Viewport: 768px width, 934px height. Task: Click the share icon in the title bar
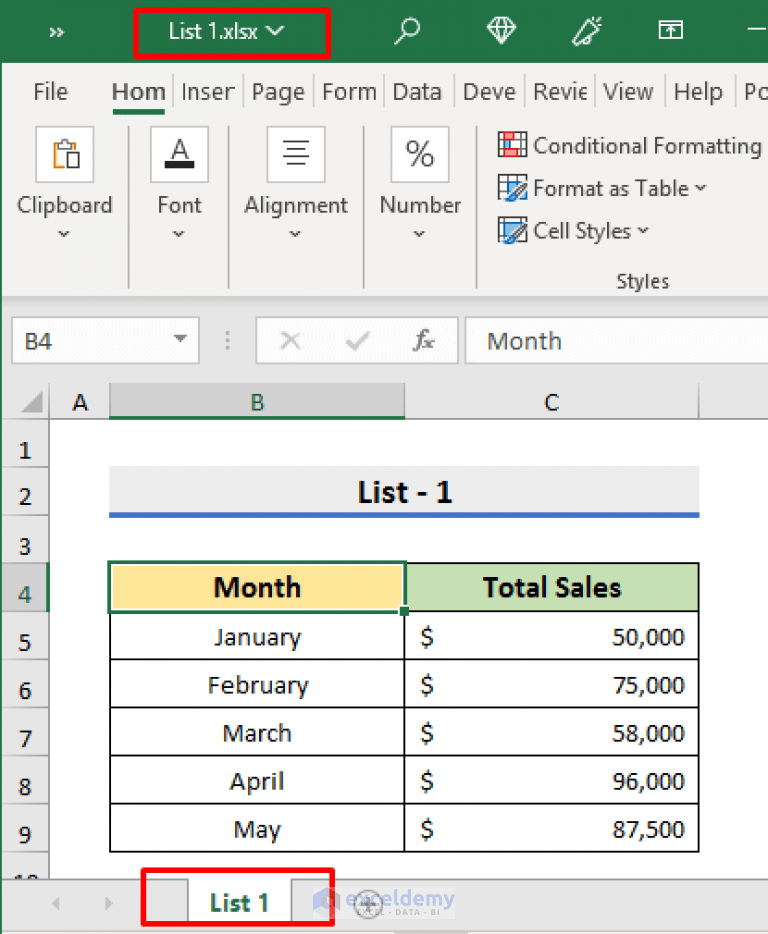670,31
